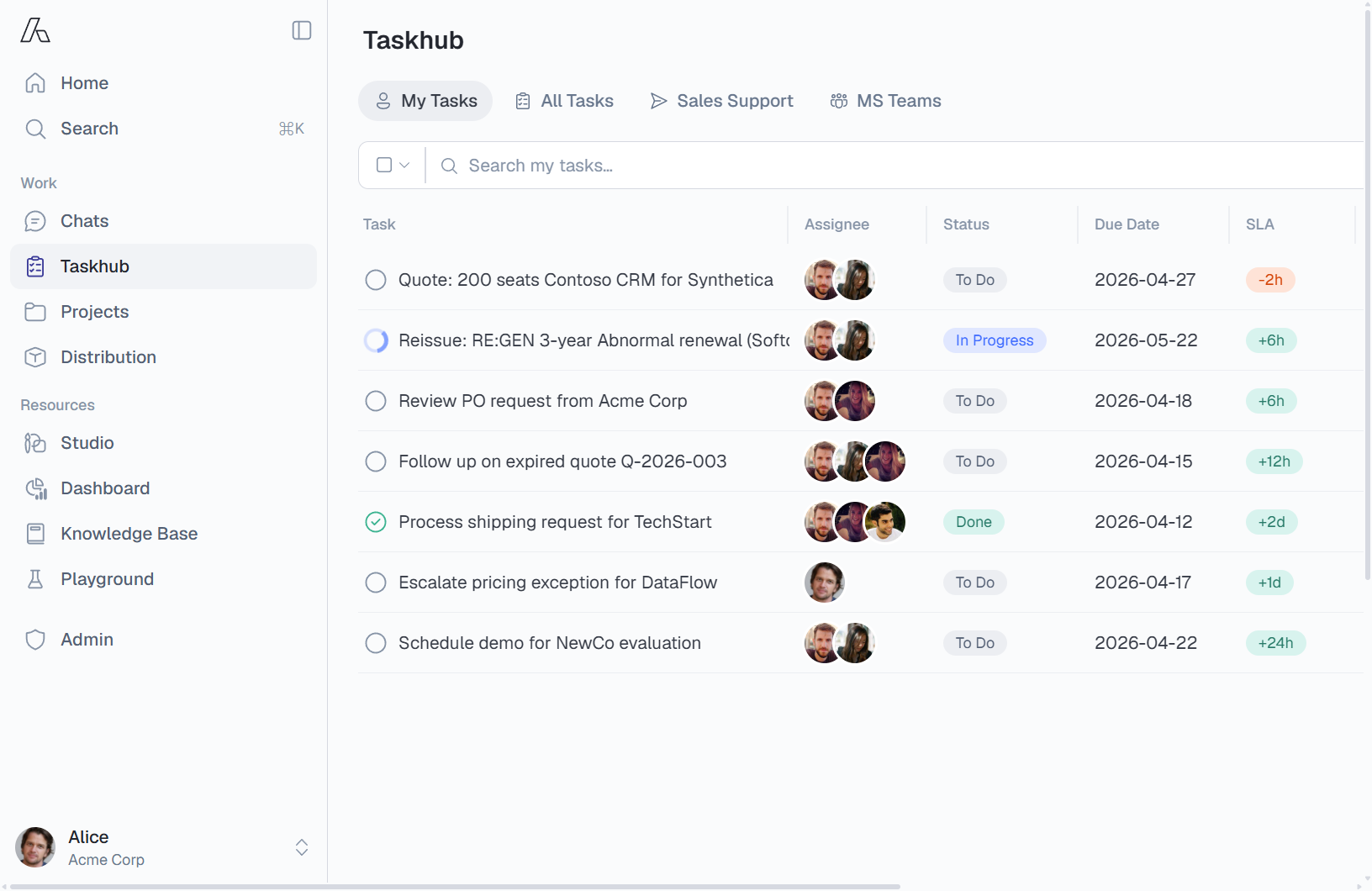This screenshot has width=1372, height=891.
Task: Open the Done status badge for TechStart task
Action: [x=974, y=522]
